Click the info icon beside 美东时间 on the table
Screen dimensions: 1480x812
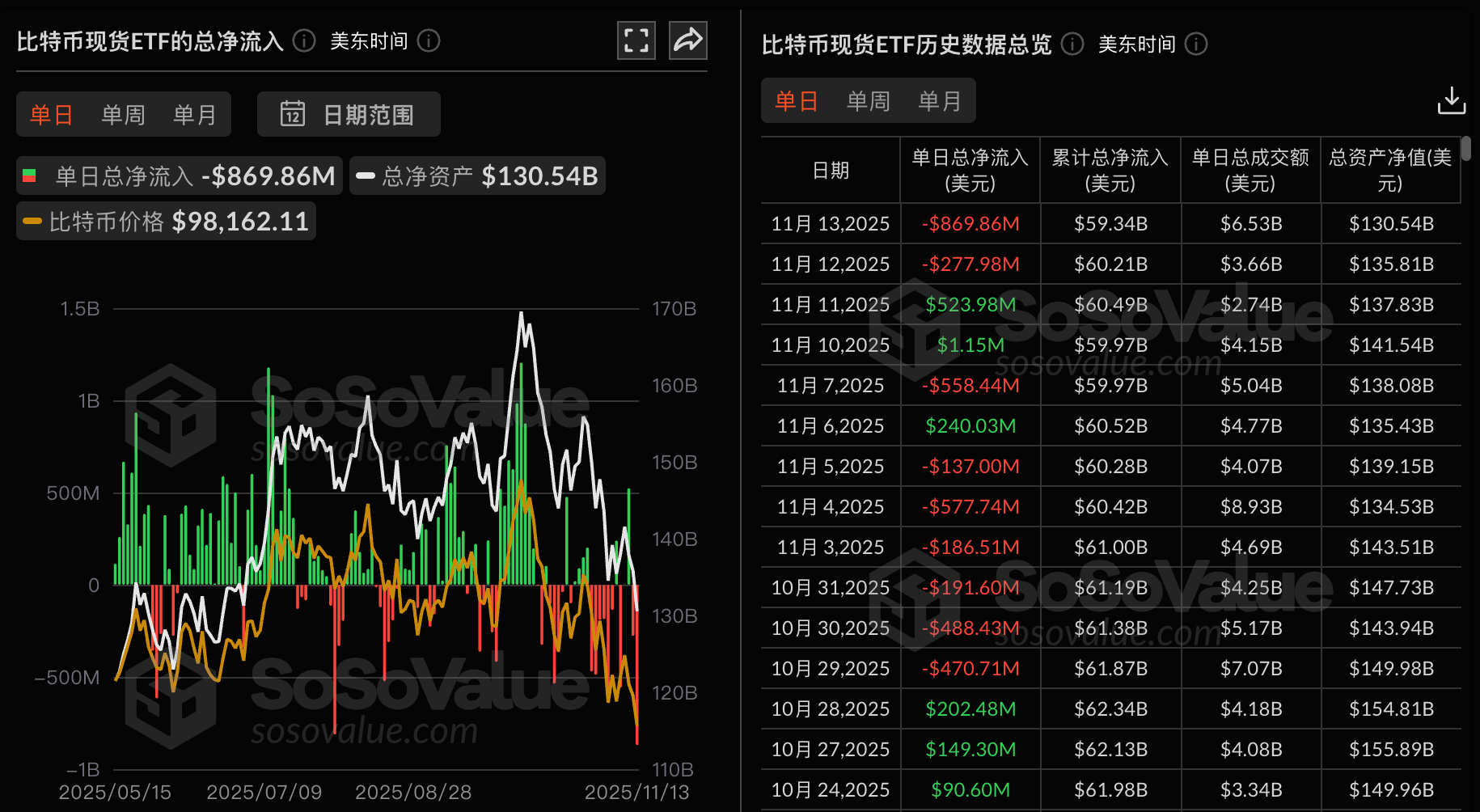1196,44
